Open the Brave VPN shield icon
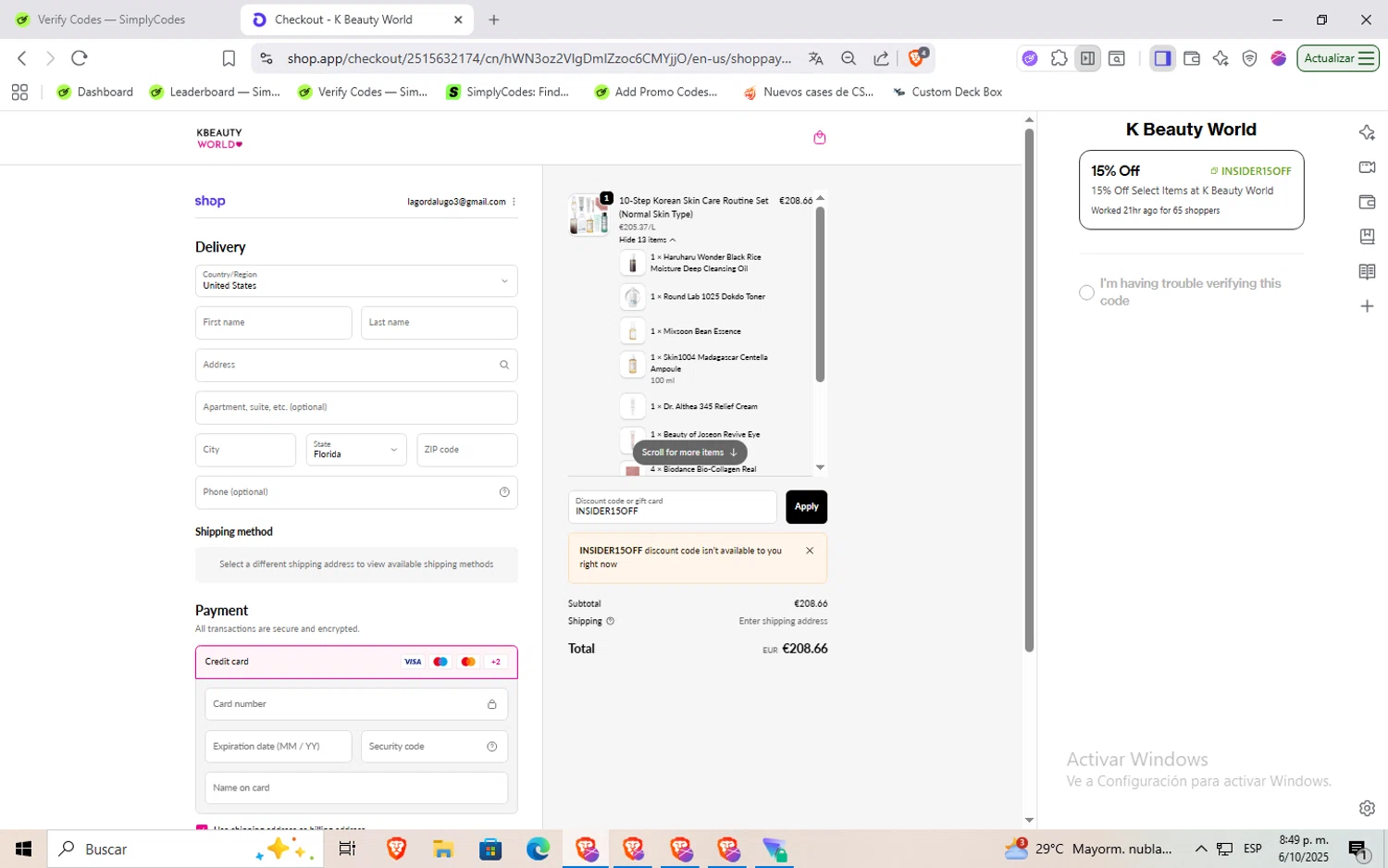The width and height of the screenshot is (1388, 868). click(x=1249, y=58)
